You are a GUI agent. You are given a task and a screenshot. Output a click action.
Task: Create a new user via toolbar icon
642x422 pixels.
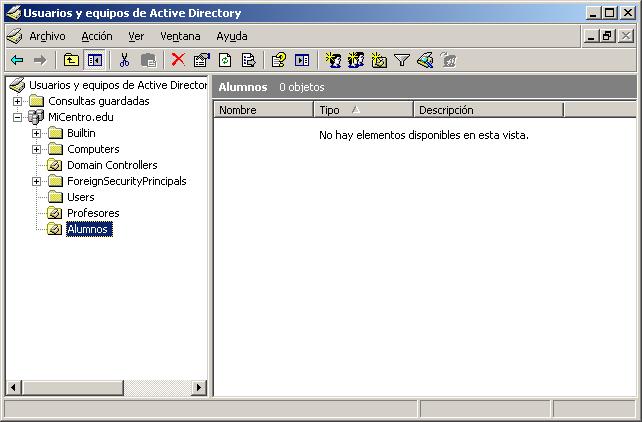[x=333, y=60]
